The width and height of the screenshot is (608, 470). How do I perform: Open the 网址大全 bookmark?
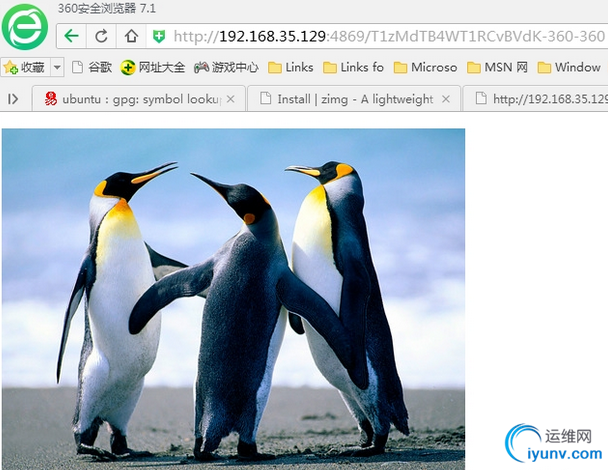click(x=153, y=67)
